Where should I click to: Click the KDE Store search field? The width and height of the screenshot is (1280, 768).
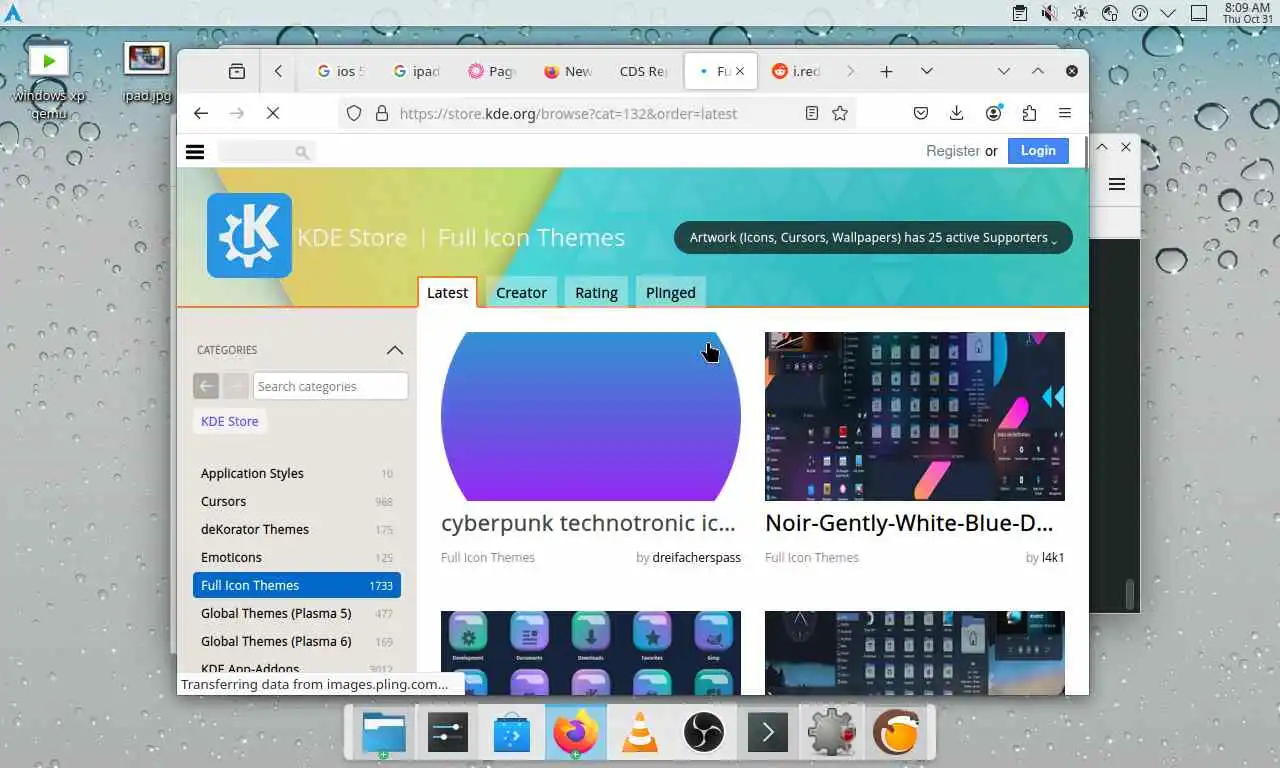click(266, 151)
